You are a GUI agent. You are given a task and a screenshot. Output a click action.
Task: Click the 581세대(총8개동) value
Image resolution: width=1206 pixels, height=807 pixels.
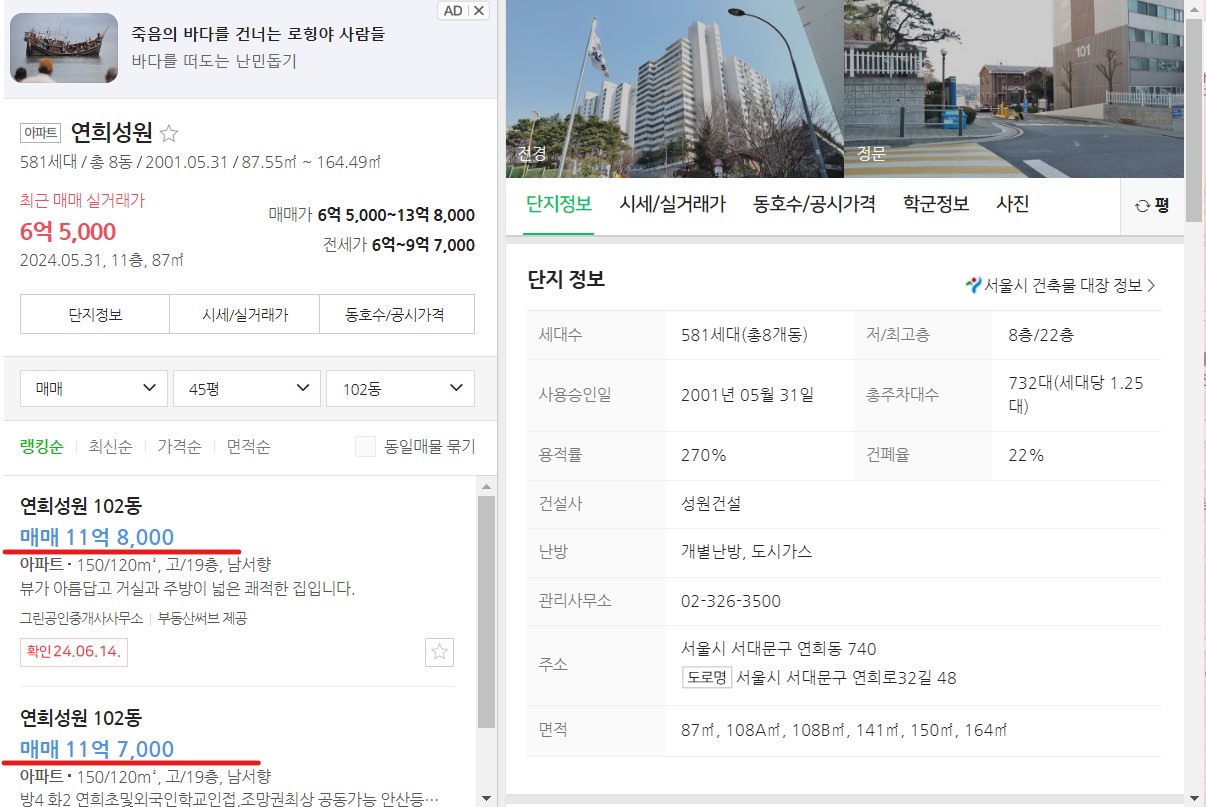coord(744,334)
